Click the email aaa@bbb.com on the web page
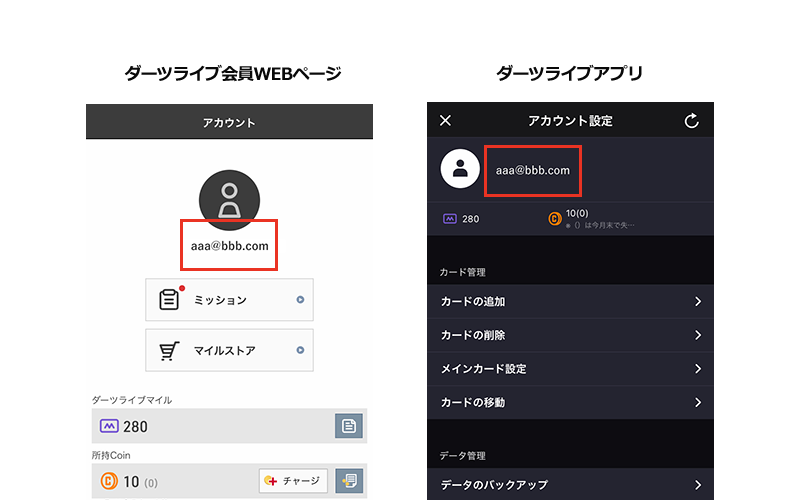The width and height of the screenshot is (800, 500). pyautogui.click(x=230, y=246)
